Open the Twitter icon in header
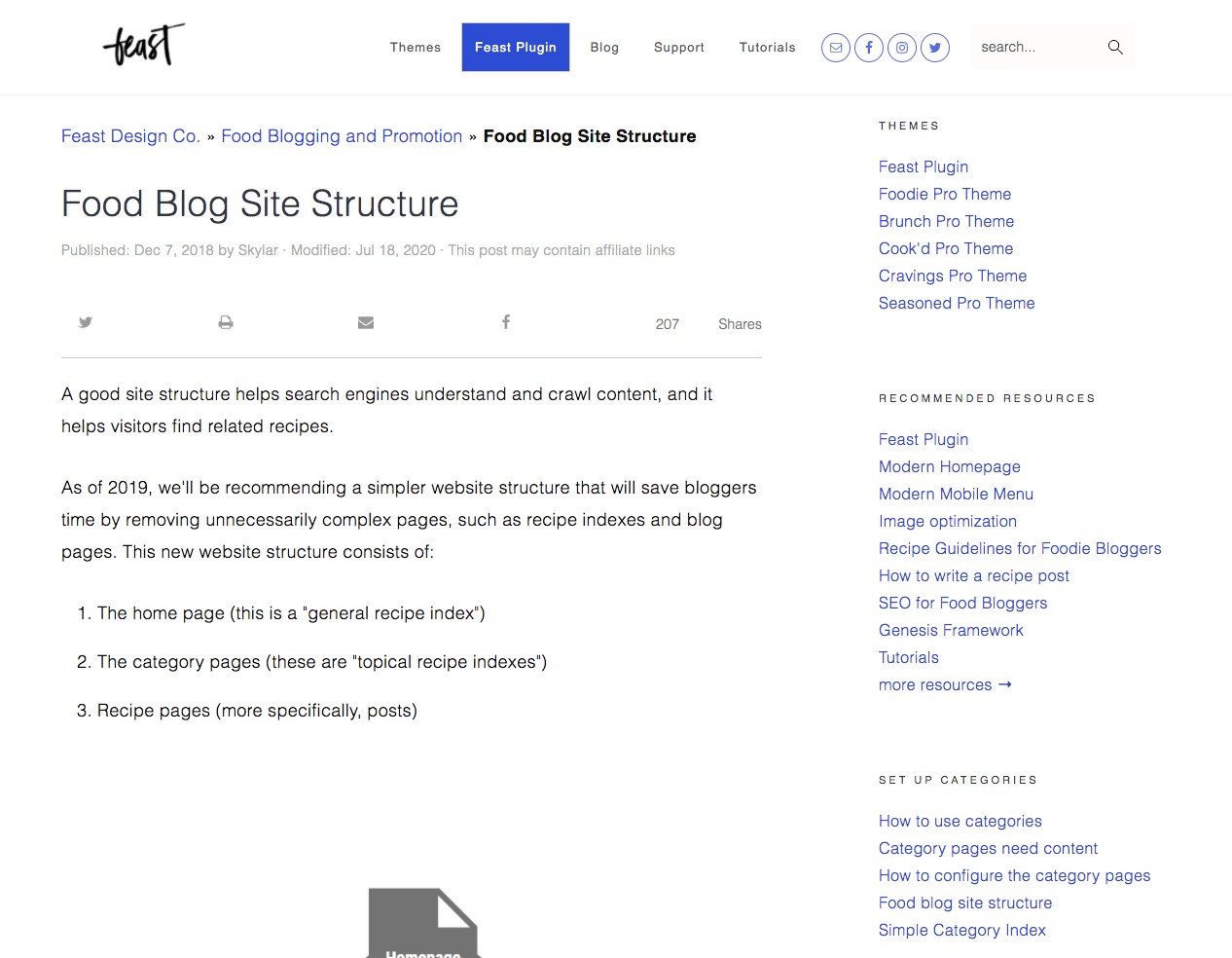This screenshot has width=1232, height=958. point(935,48)
